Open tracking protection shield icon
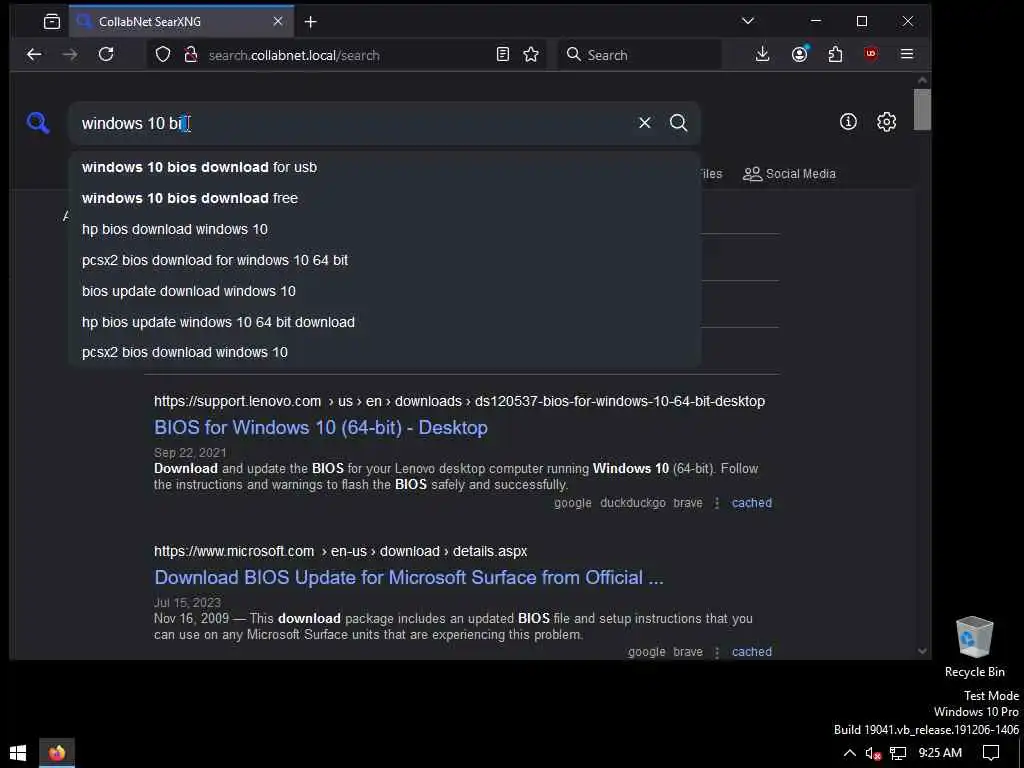The image size is (1024, 768). [163, 55]
